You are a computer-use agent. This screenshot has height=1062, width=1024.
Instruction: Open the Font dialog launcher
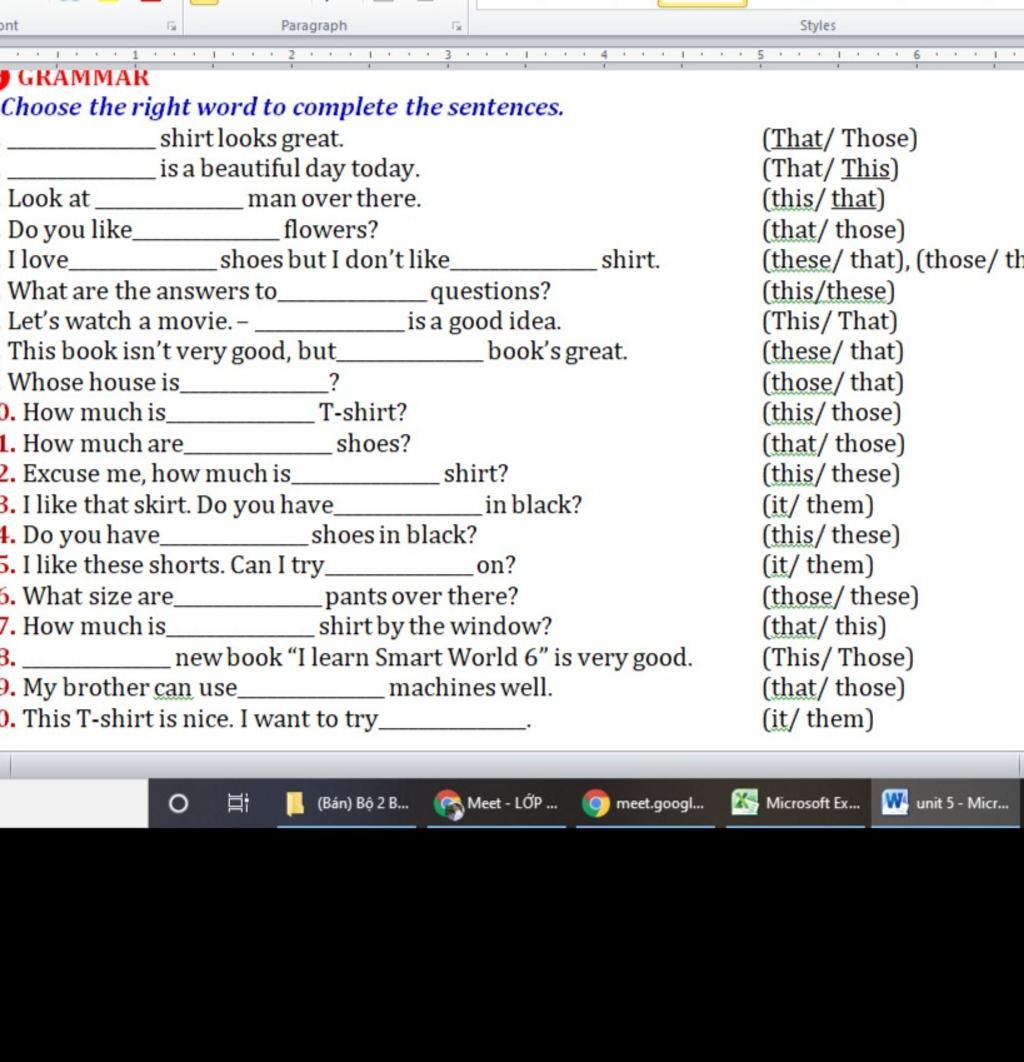(x=172, y=26)
